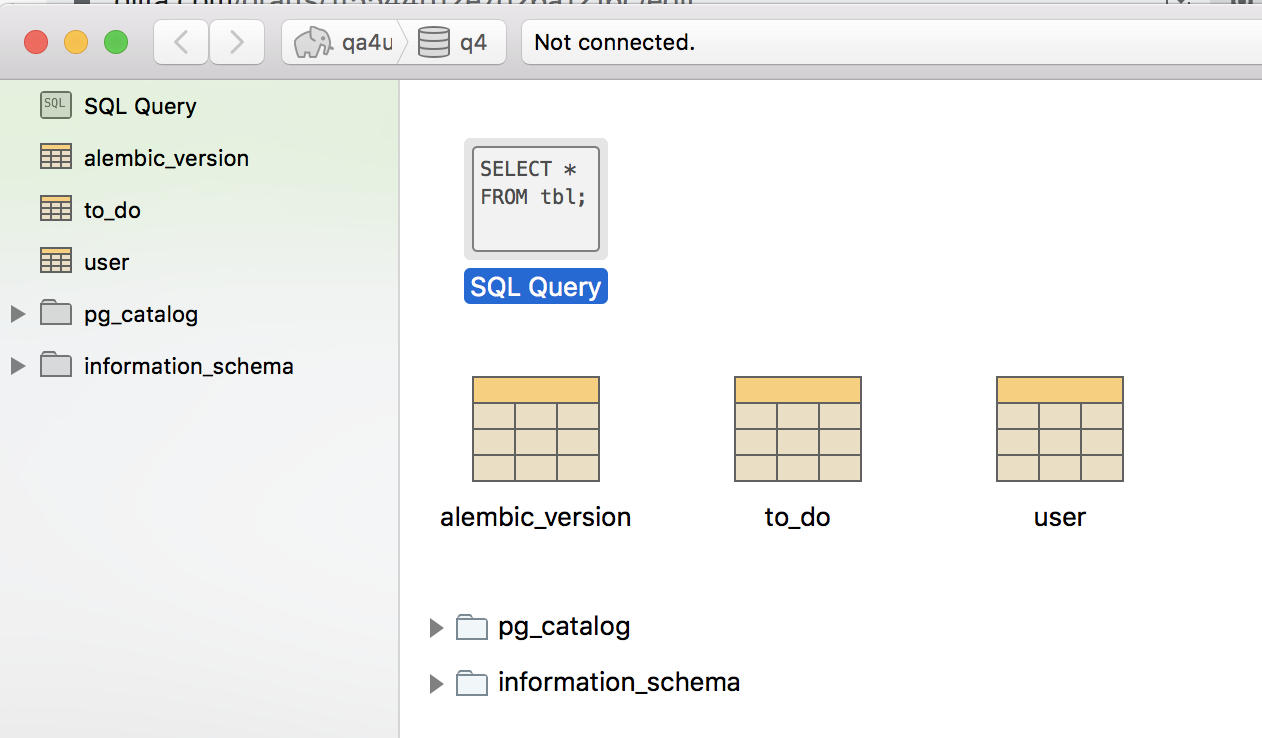The image size is (1262, 738).
Task: Expand the pg_catalog schema in main view
Action: (436, 627)
